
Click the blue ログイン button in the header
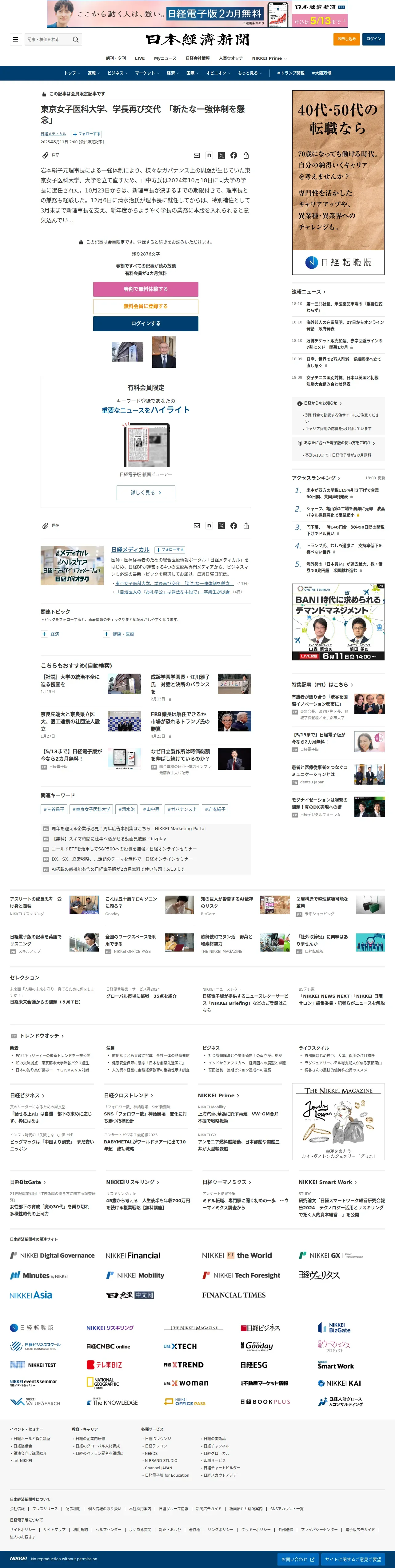[374, 39]
